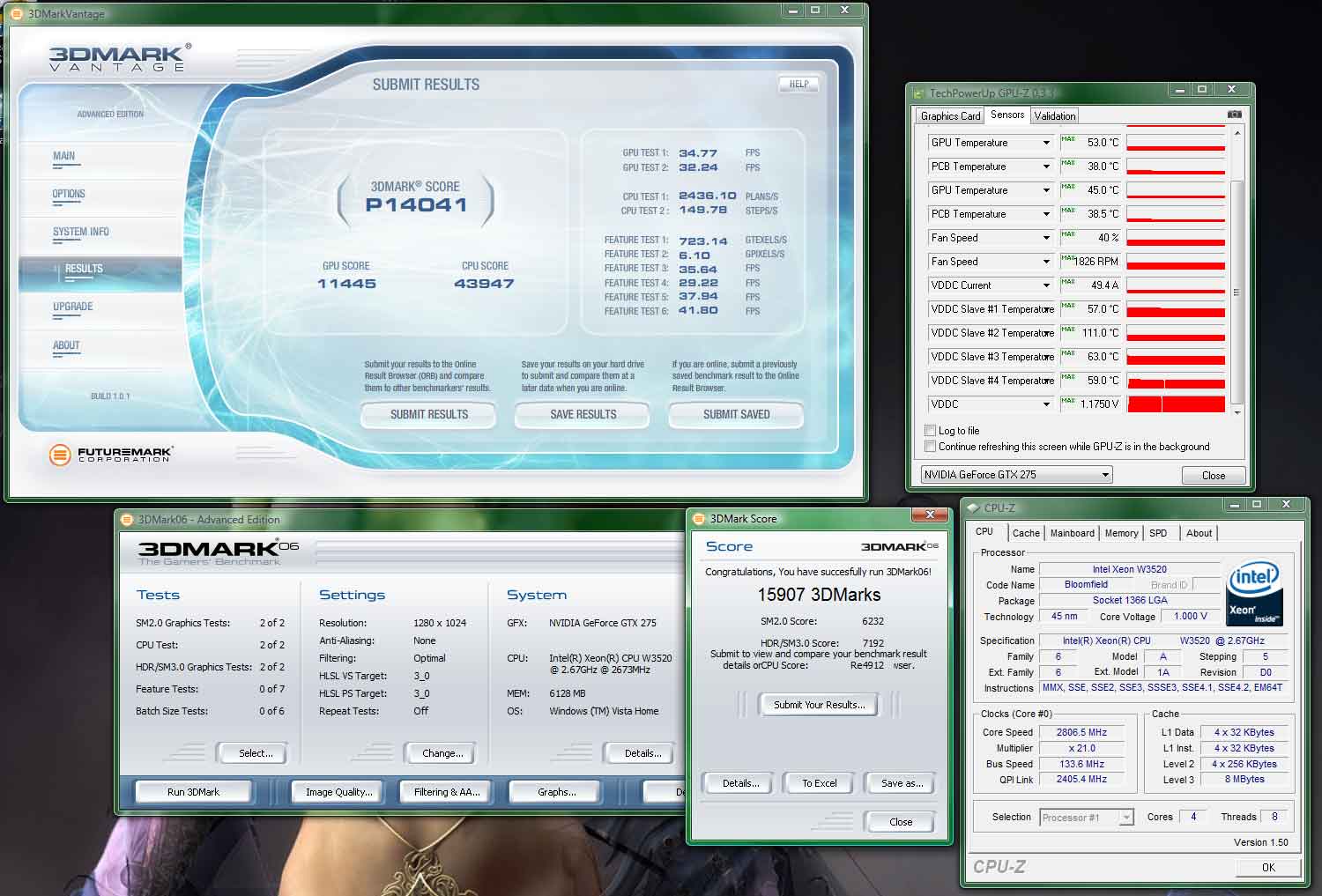This screenshot has height=896, width=1322.
Task: Enable the Log to file checkbox
Action: [930, 431]
